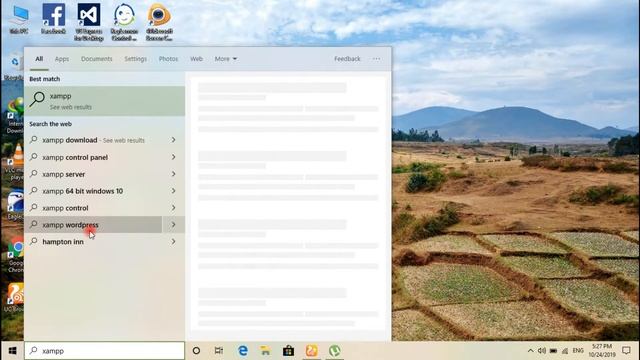Screen dimensions: 640x360
Task: Open uTorrent from the taskbar
Action: 335,351
